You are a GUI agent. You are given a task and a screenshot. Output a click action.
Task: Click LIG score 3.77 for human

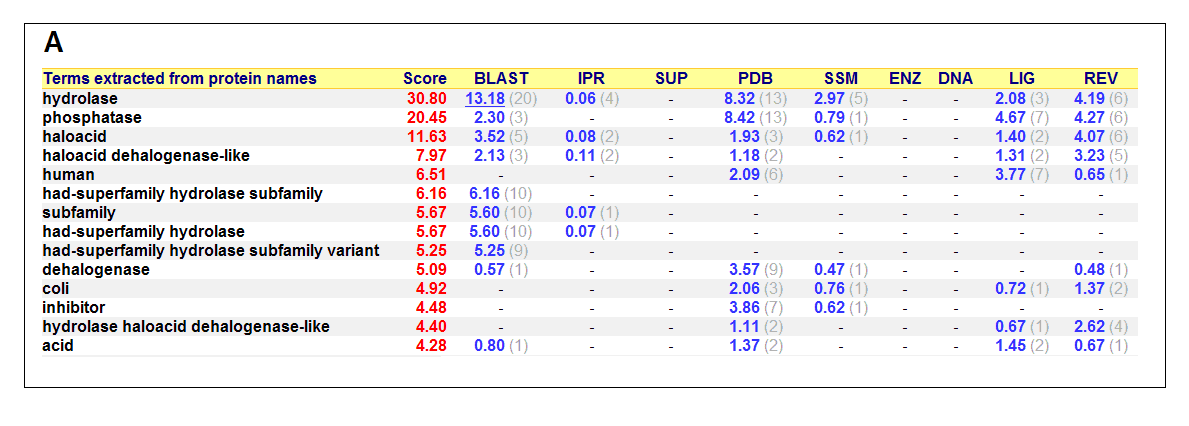pos(1009,174)
